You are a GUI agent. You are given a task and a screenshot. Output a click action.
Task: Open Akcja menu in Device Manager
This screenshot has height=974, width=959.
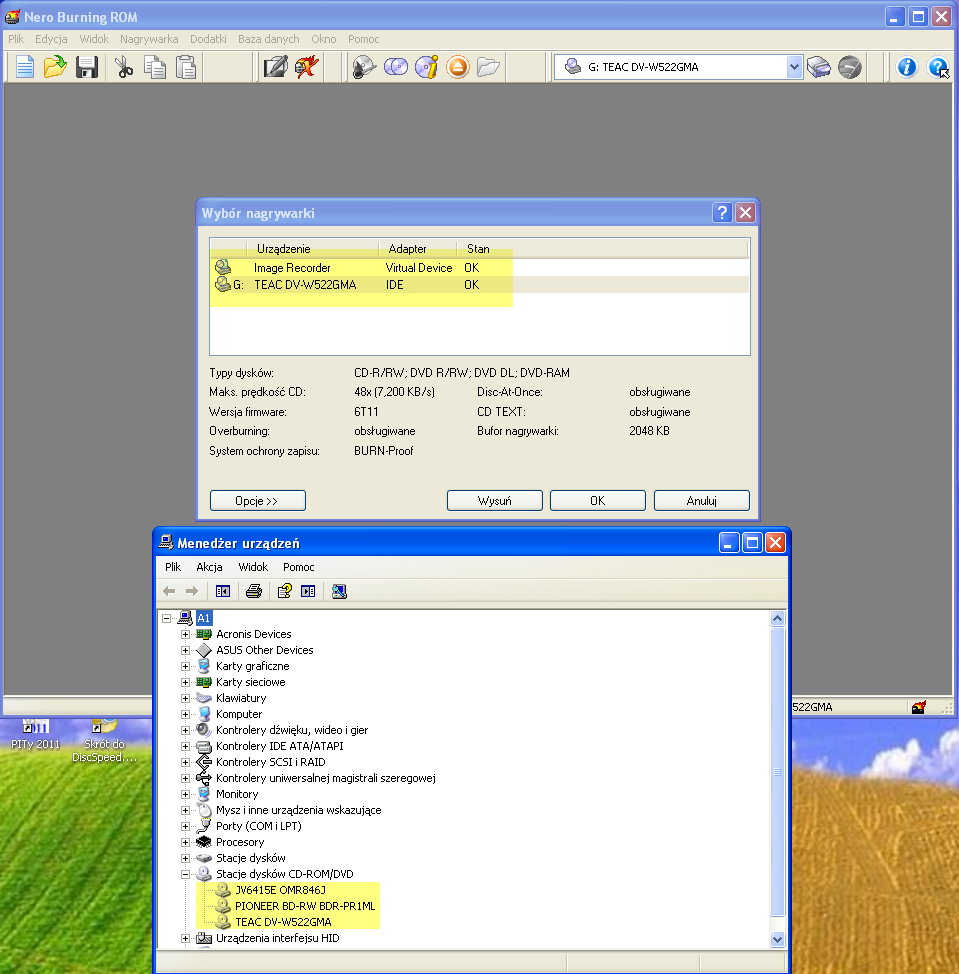pyautogui.click(x=209, y=567)
